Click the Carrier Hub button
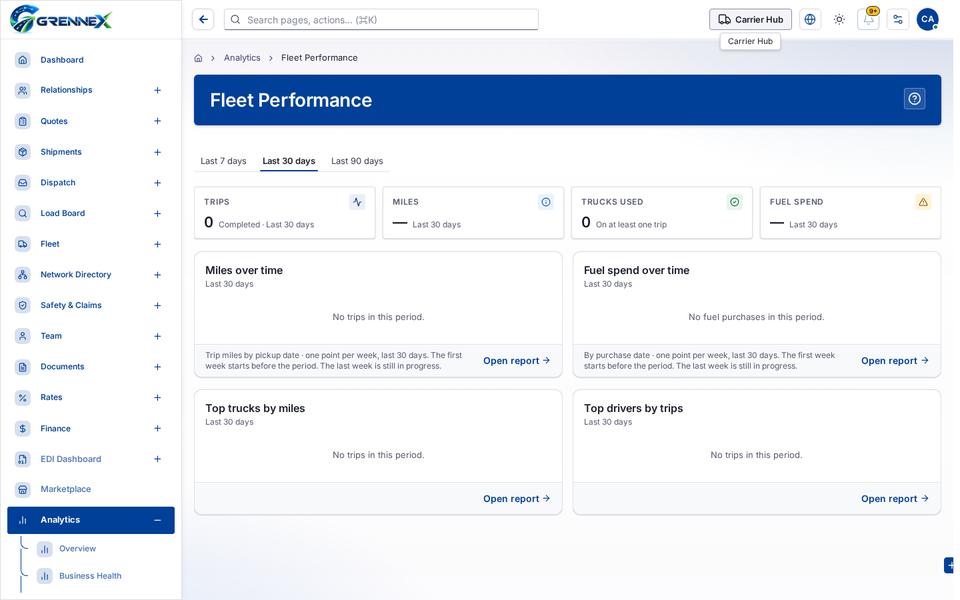The height and width of the screenshot is (600, 960). point(750,19)
